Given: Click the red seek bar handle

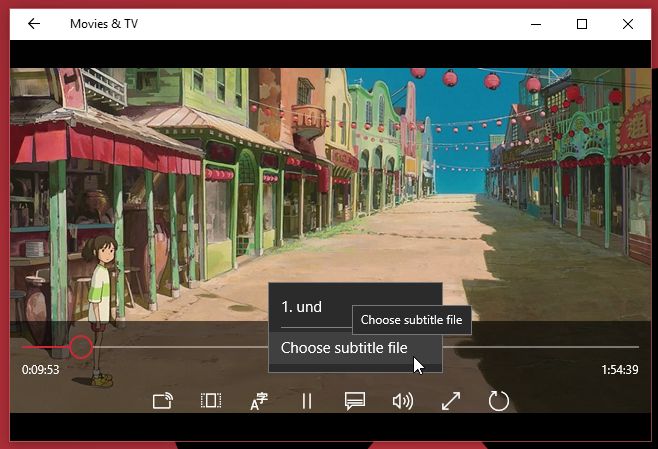Looking at the screenshot, I should click(81, 347).
